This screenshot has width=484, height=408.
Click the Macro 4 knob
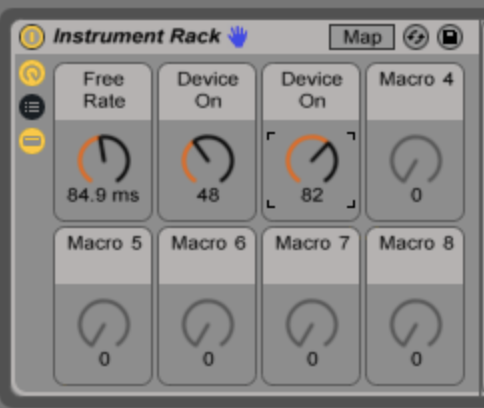[416, 159]
